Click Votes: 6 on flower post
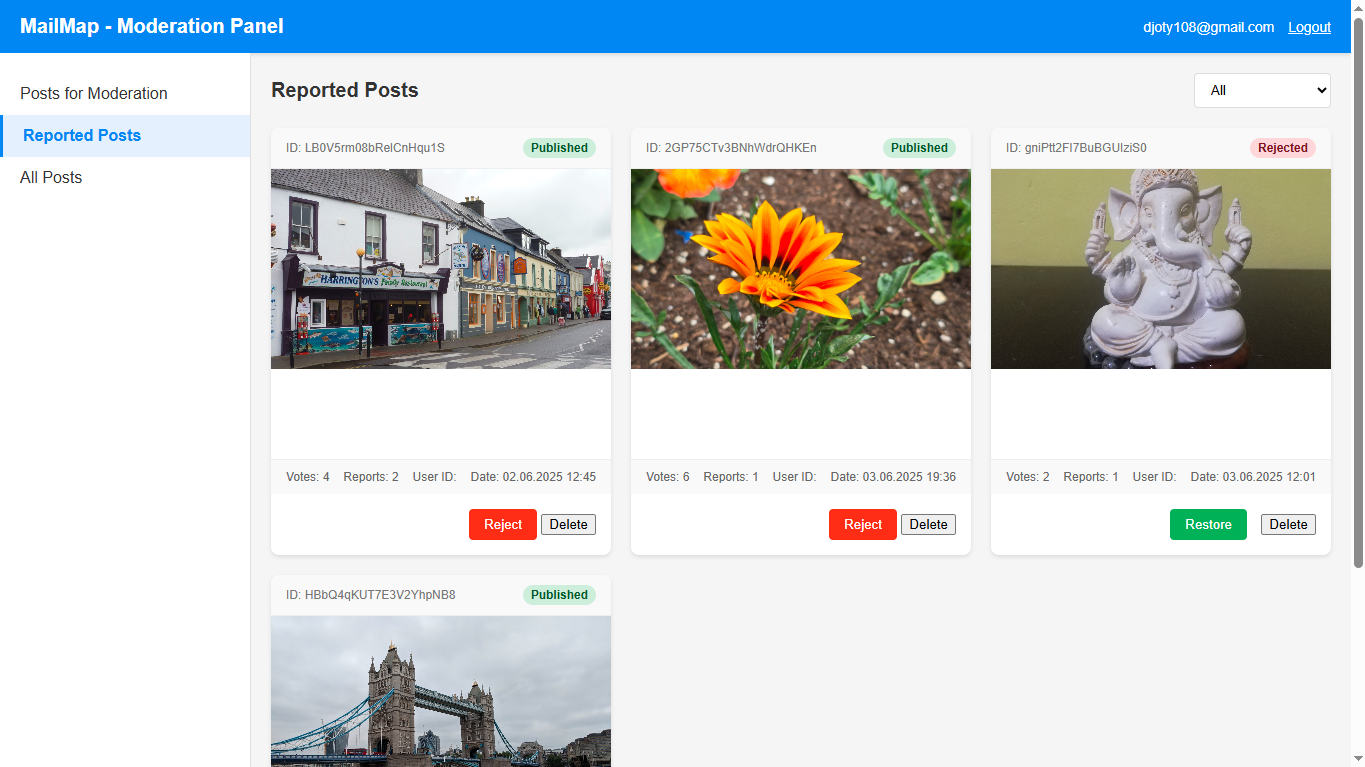 coord(668,477)
